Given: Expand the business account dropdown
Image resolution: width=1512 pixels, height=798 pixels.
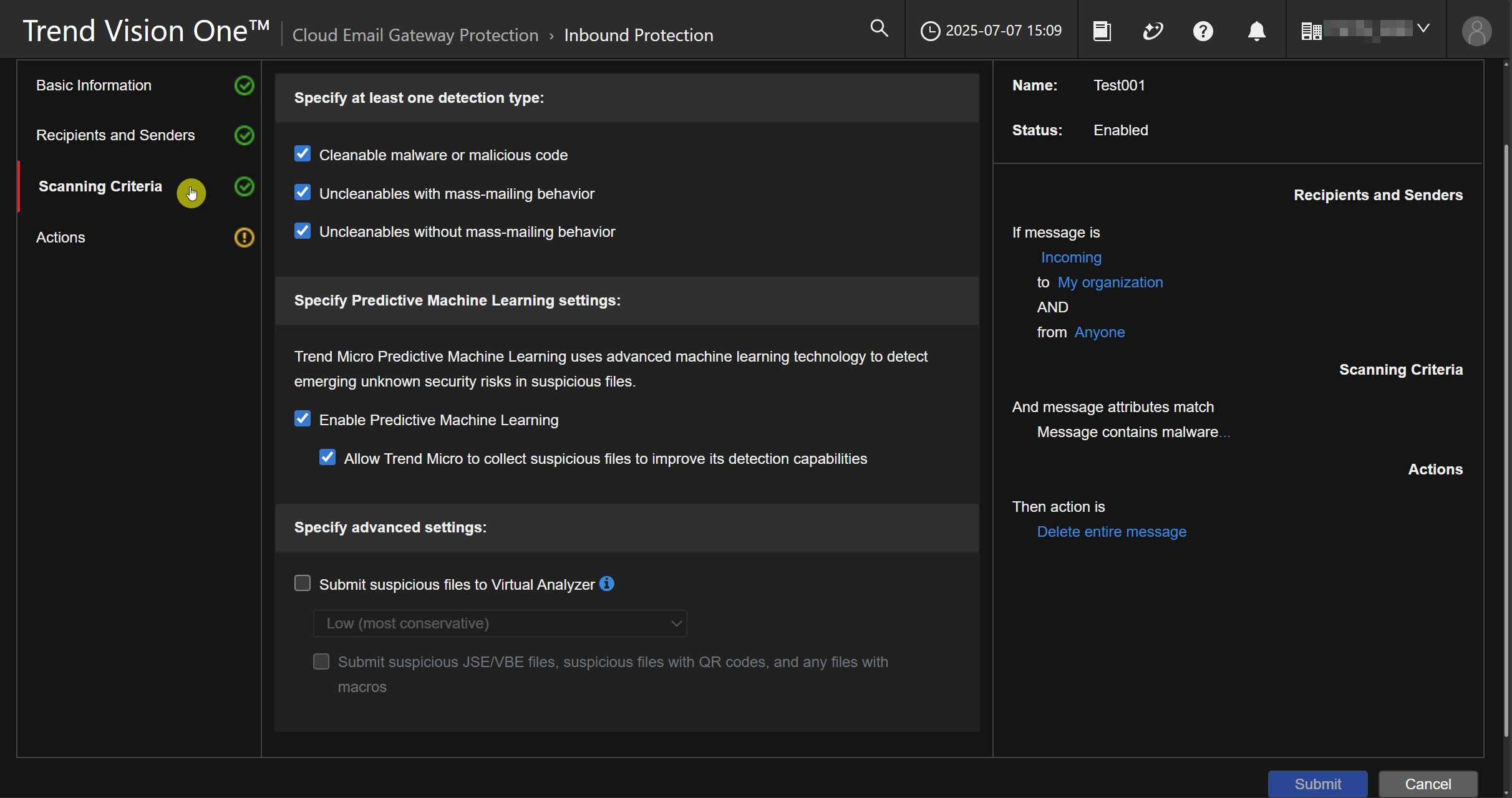Looking at the screenshot, I should click(x=1365, y=29).
